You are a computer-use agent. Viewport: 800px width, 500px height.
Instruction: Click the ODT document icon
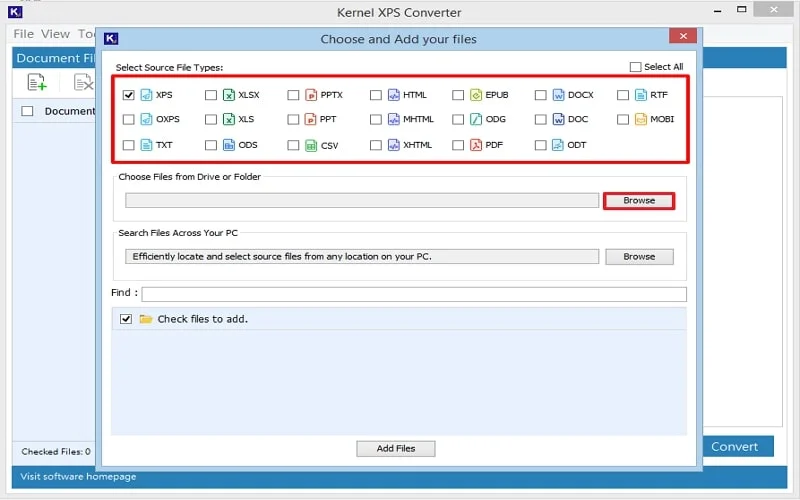558,145
